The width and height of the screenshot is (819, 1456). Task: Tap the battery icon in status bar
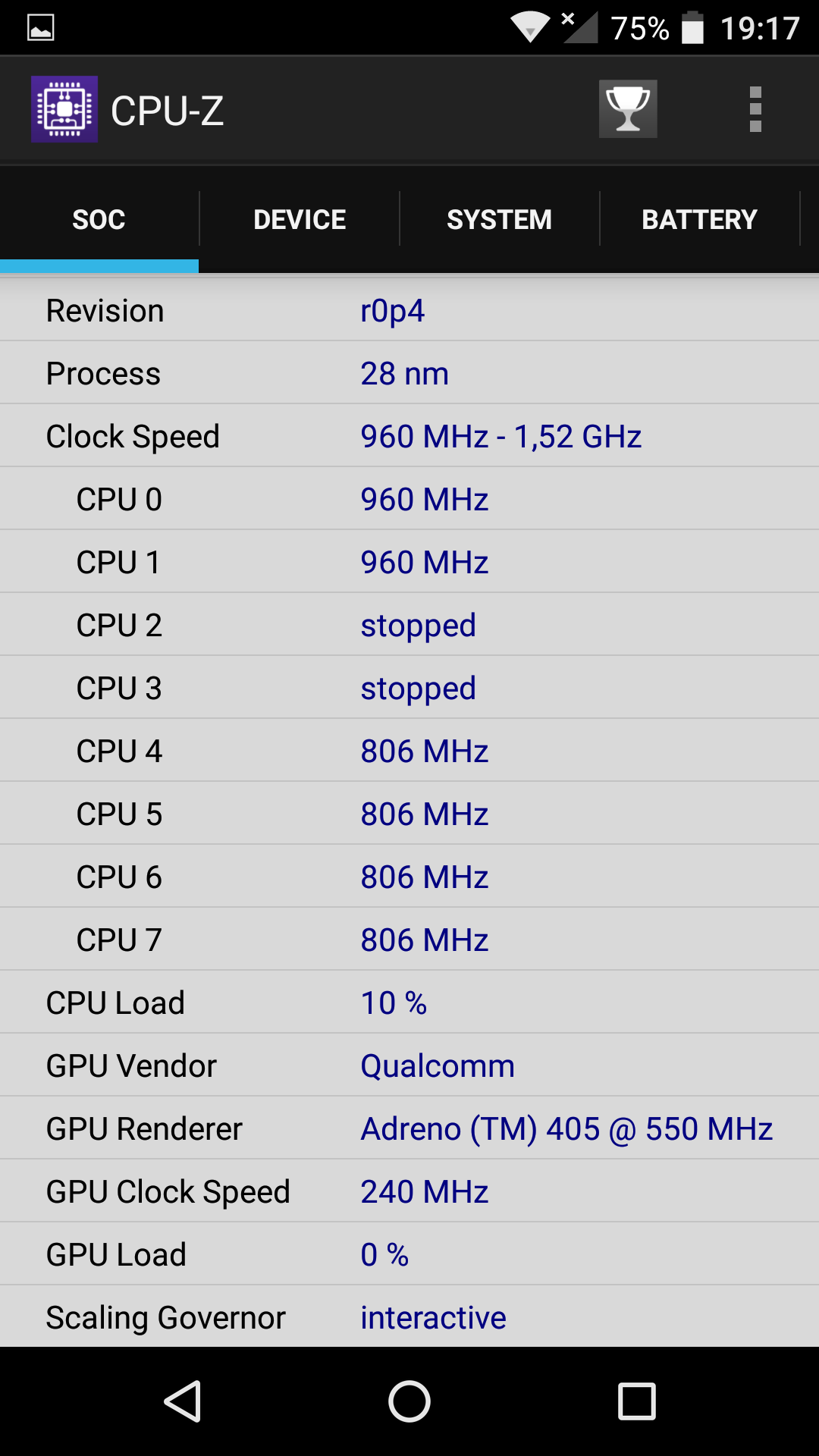point(692,28)
